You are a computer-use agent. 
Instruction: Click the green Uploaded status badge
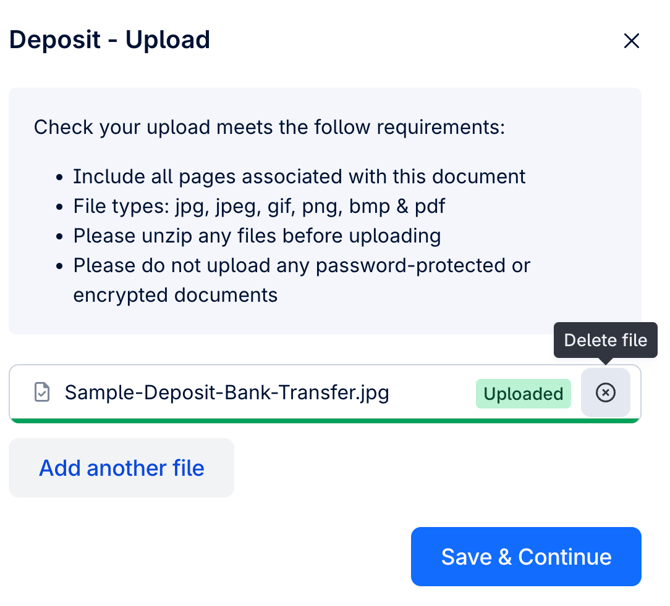[x=523, y=394]
